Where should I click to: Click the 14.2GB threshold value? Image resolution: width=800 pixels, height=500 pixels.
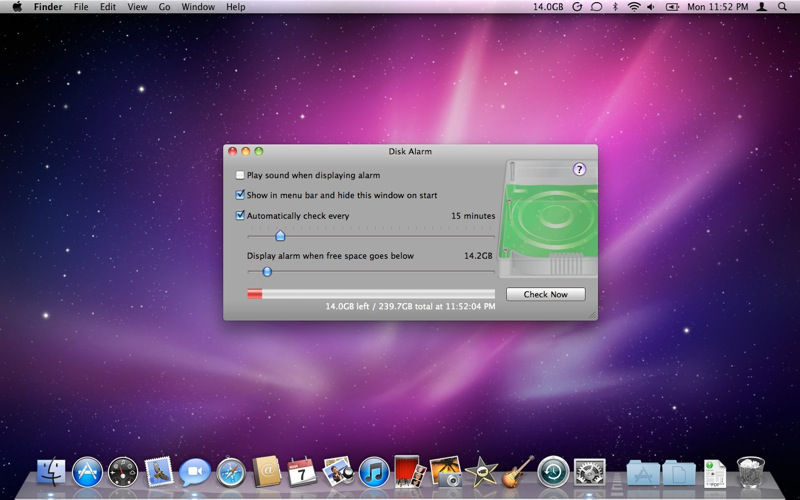[478, 256]
